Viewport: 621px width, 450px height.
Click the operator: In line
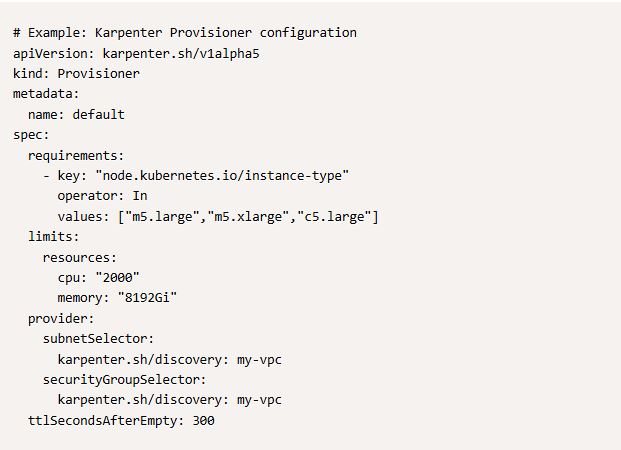pyautogui.click(x=102, y=196)
